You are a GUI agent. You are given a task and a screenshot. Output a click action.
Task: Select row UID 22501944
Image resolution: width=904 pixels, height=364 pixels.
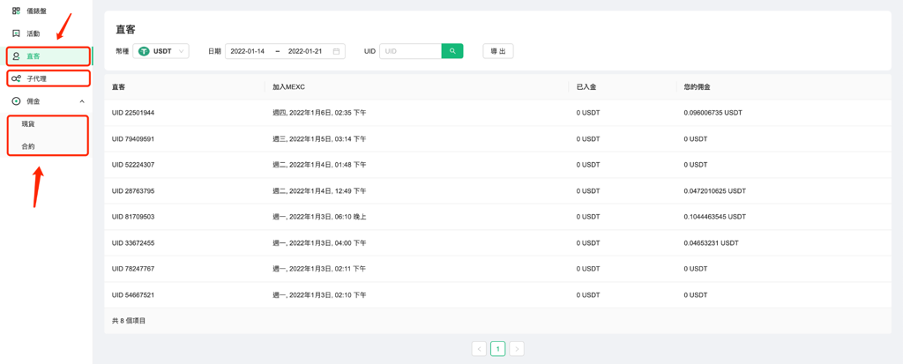tap(498, 113)
